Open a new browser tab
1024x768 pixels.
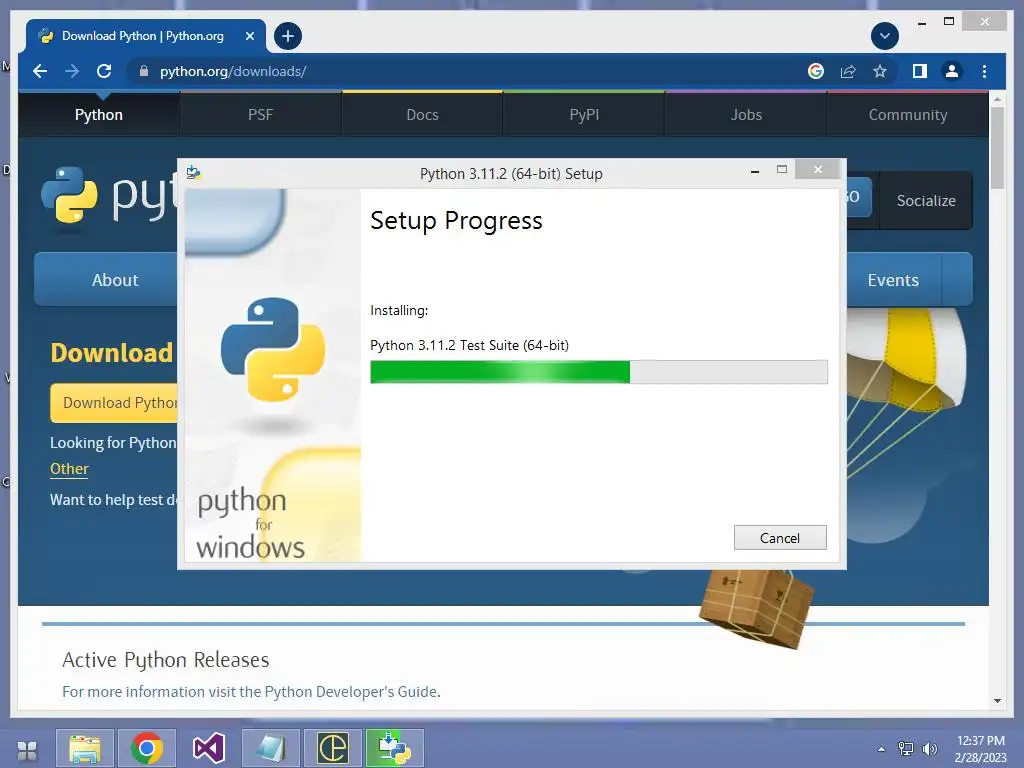click(x=287, y=36)
